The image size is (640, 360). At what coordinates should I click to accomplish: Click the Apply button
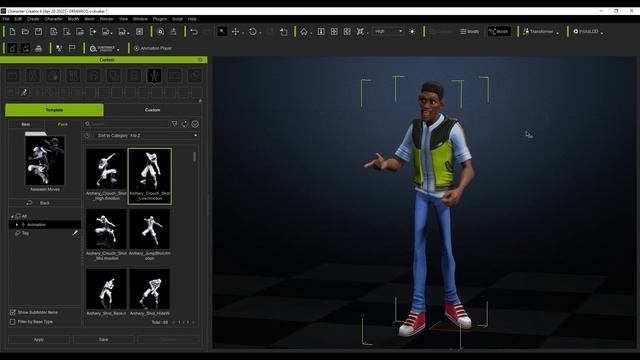tap(39, 340)
